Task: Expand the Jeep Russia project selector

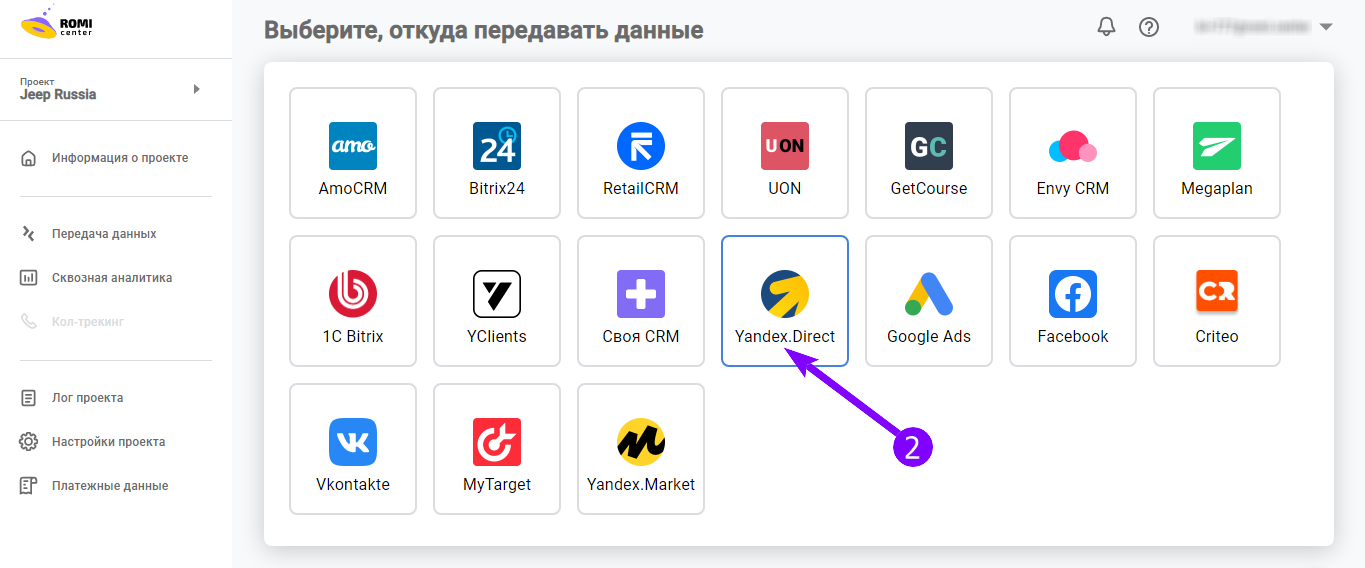Action: tap(116, 88)
